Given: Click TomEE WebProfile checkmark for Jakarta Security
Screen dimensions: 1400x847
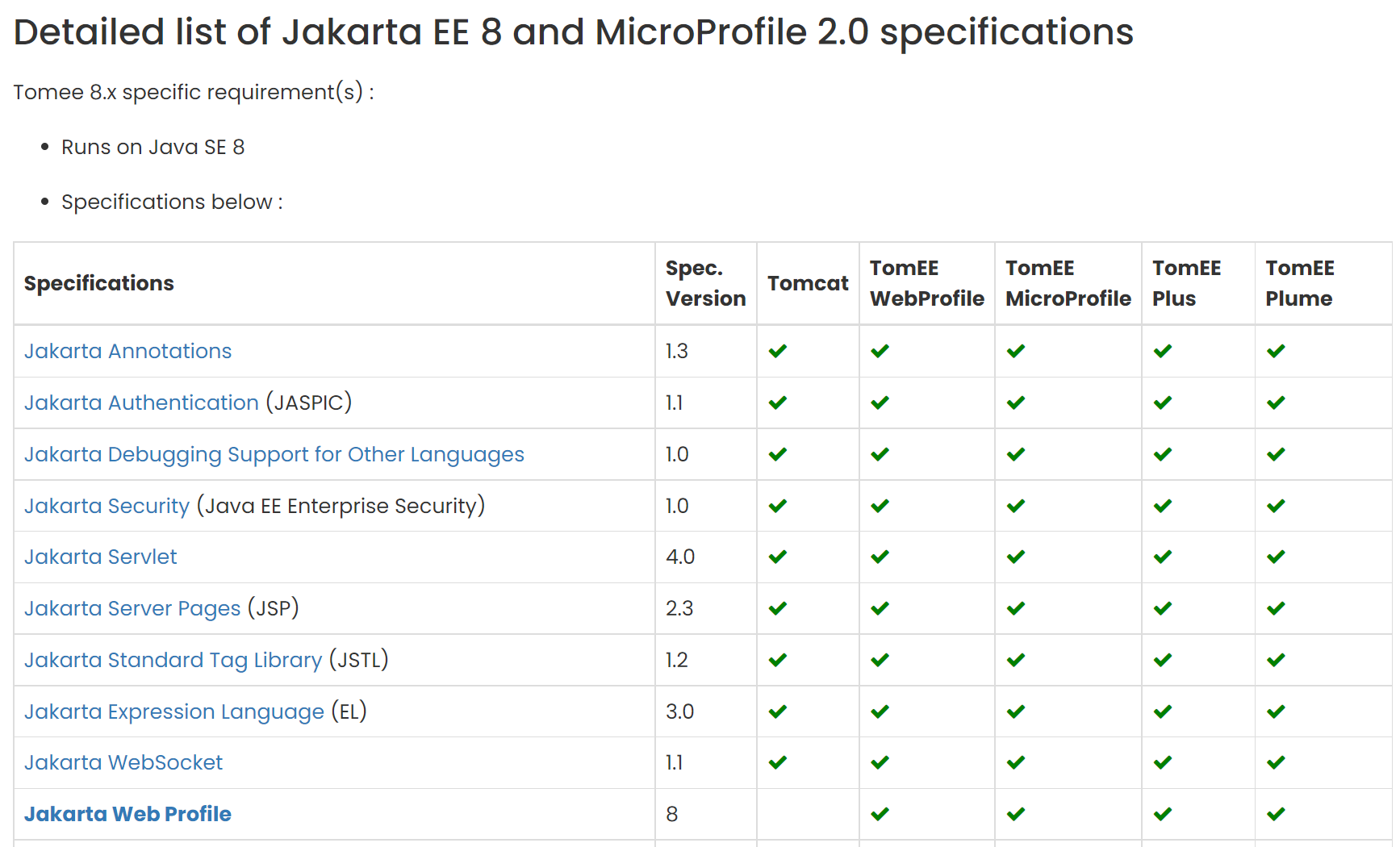Looking at the screenshot, I should coord(880,506).
